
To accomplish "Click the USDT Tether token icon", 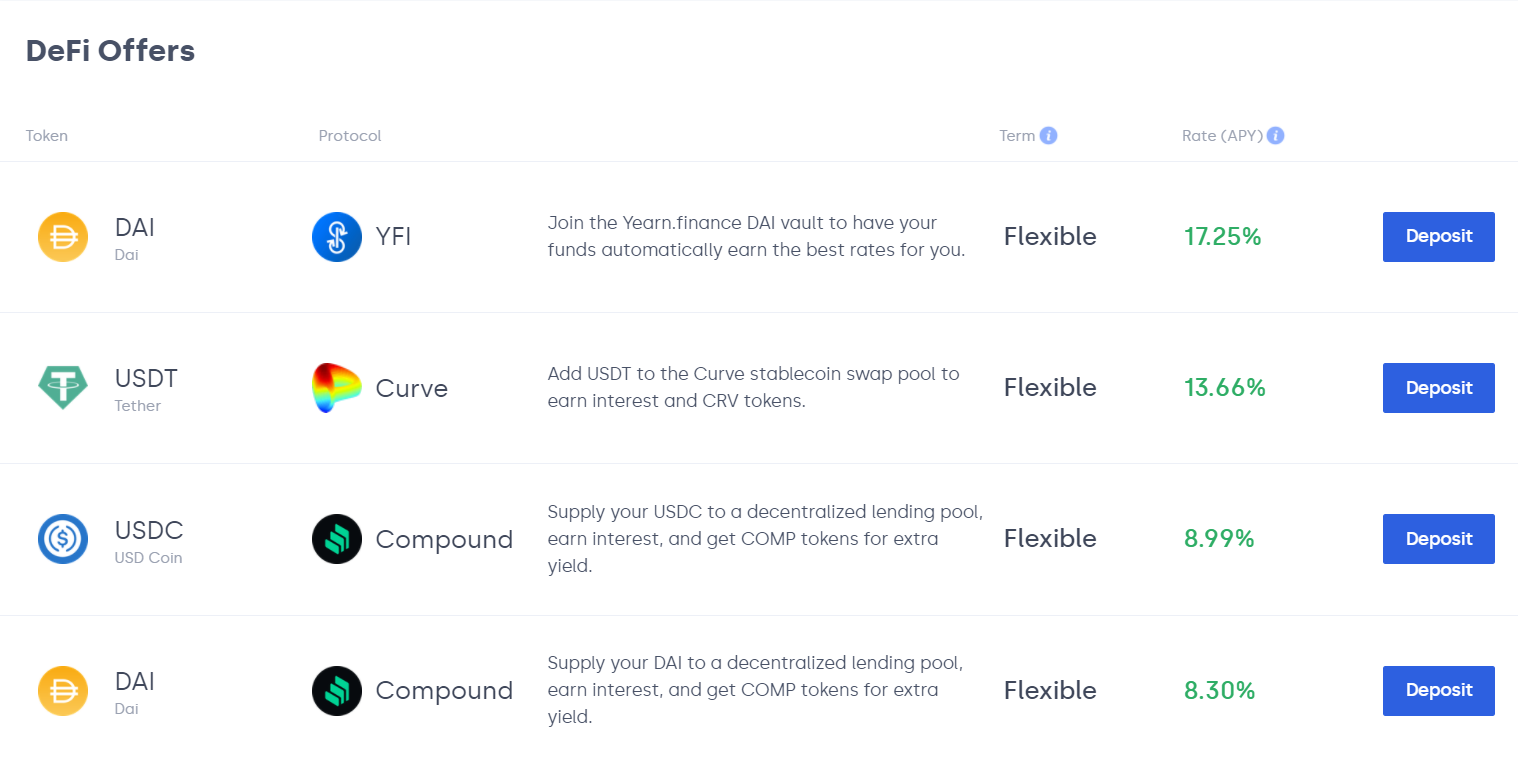I will tap(63, 388).
